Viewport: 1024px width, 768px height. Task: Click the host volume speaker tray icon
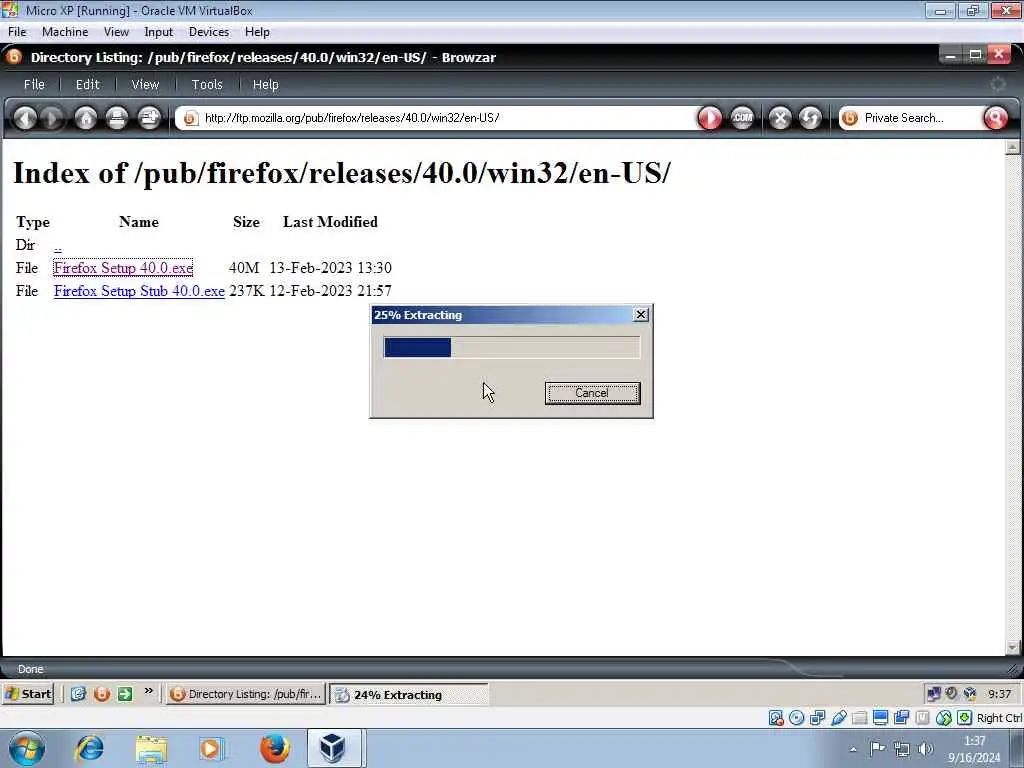pos(925,748)
